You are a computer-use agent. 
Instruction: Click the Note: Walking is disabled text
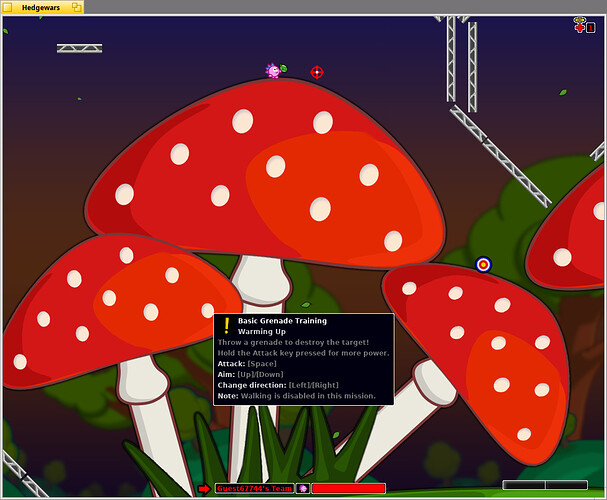click(x=297, y=396)
